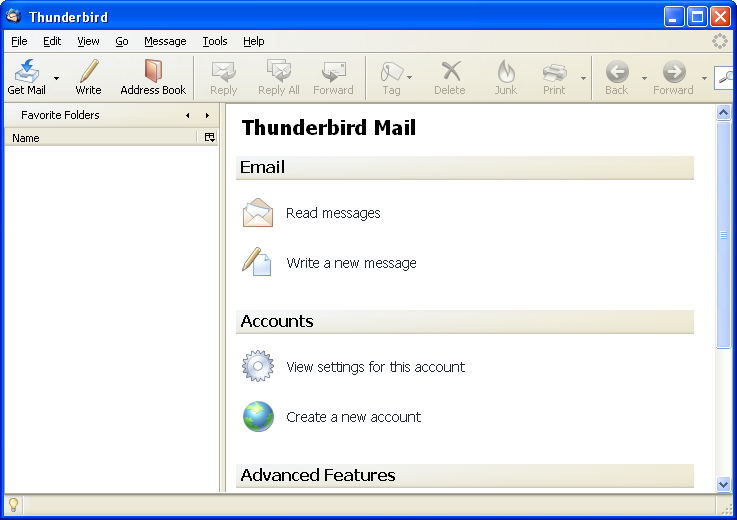Screen dimensions: 737x520
Task: Click the Read messages envelope icon
Action: (x=258, y=213)
